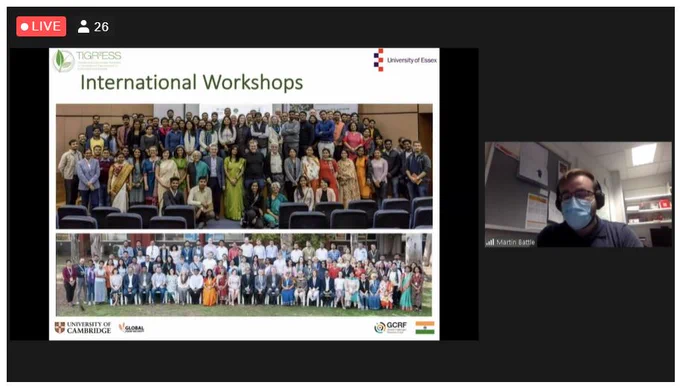Select Martin Battle's webcam video tile
Screen dimensions: 680x388
(x=579, y=195)
